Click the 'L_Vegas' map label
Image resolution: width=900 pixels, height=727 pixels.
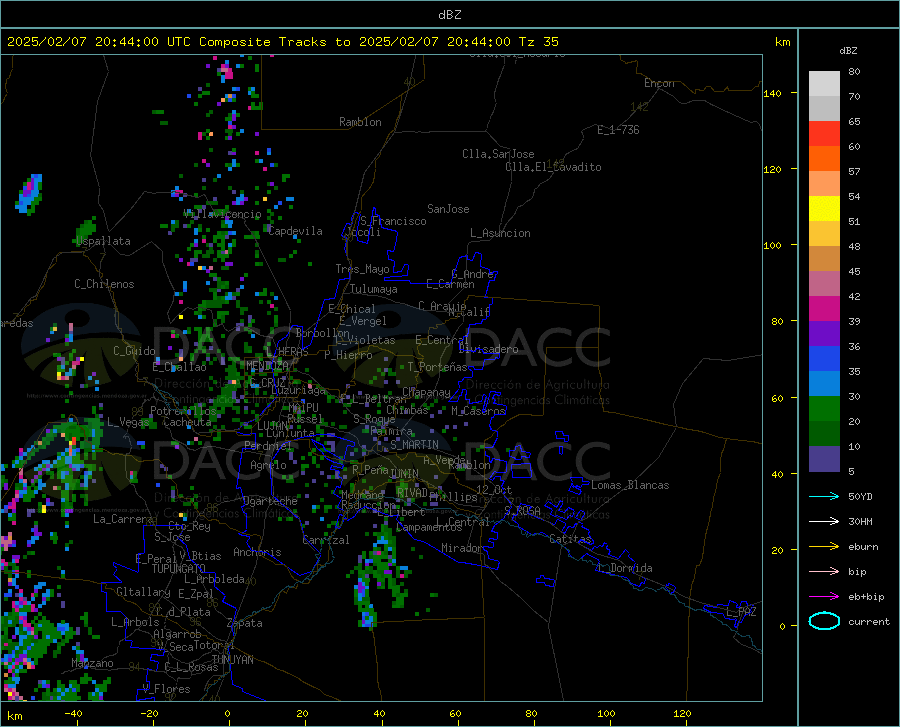click(x=128, y=422)
